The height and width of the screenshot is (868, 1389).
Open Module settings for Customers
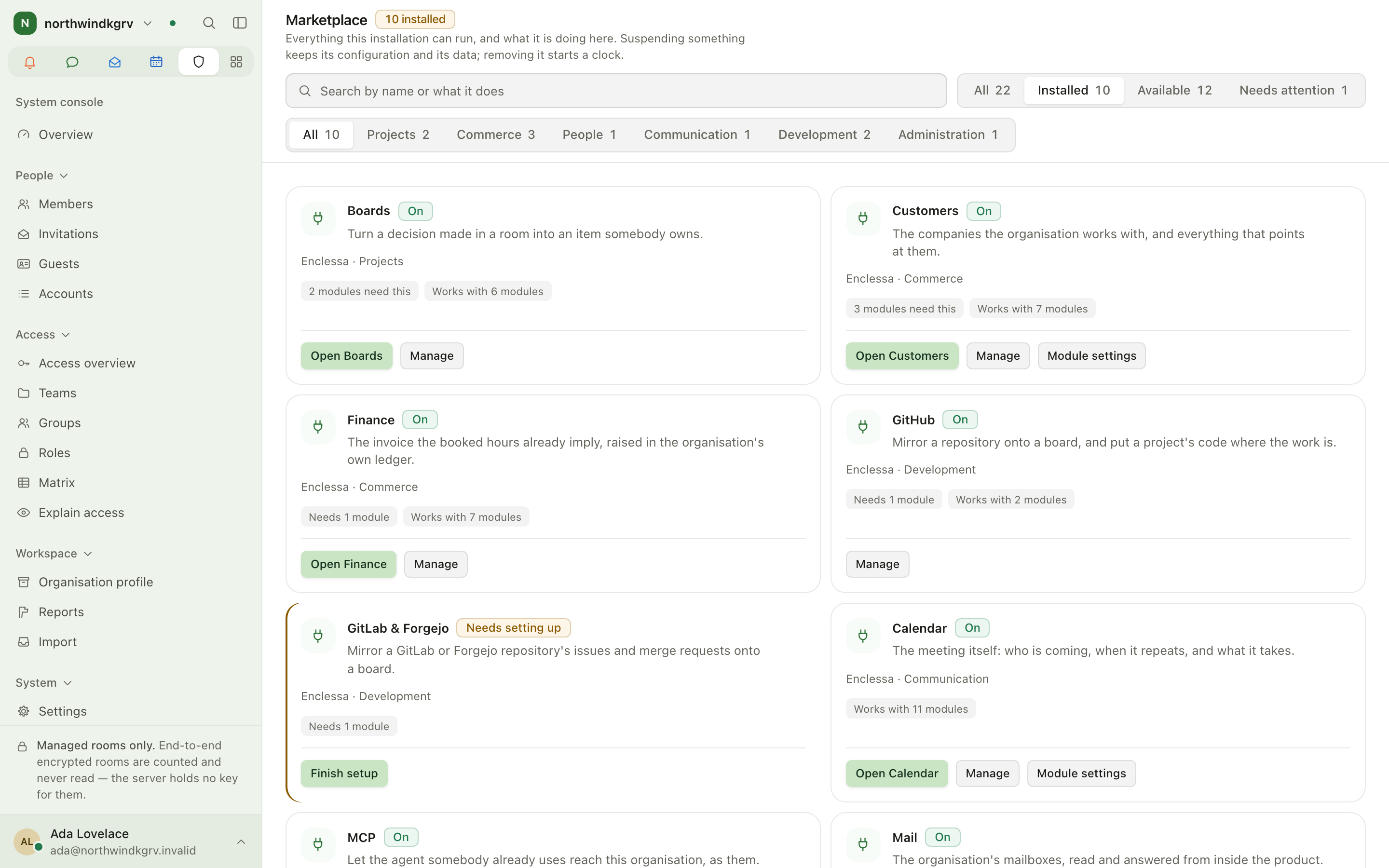click(x=1091, y=355)
